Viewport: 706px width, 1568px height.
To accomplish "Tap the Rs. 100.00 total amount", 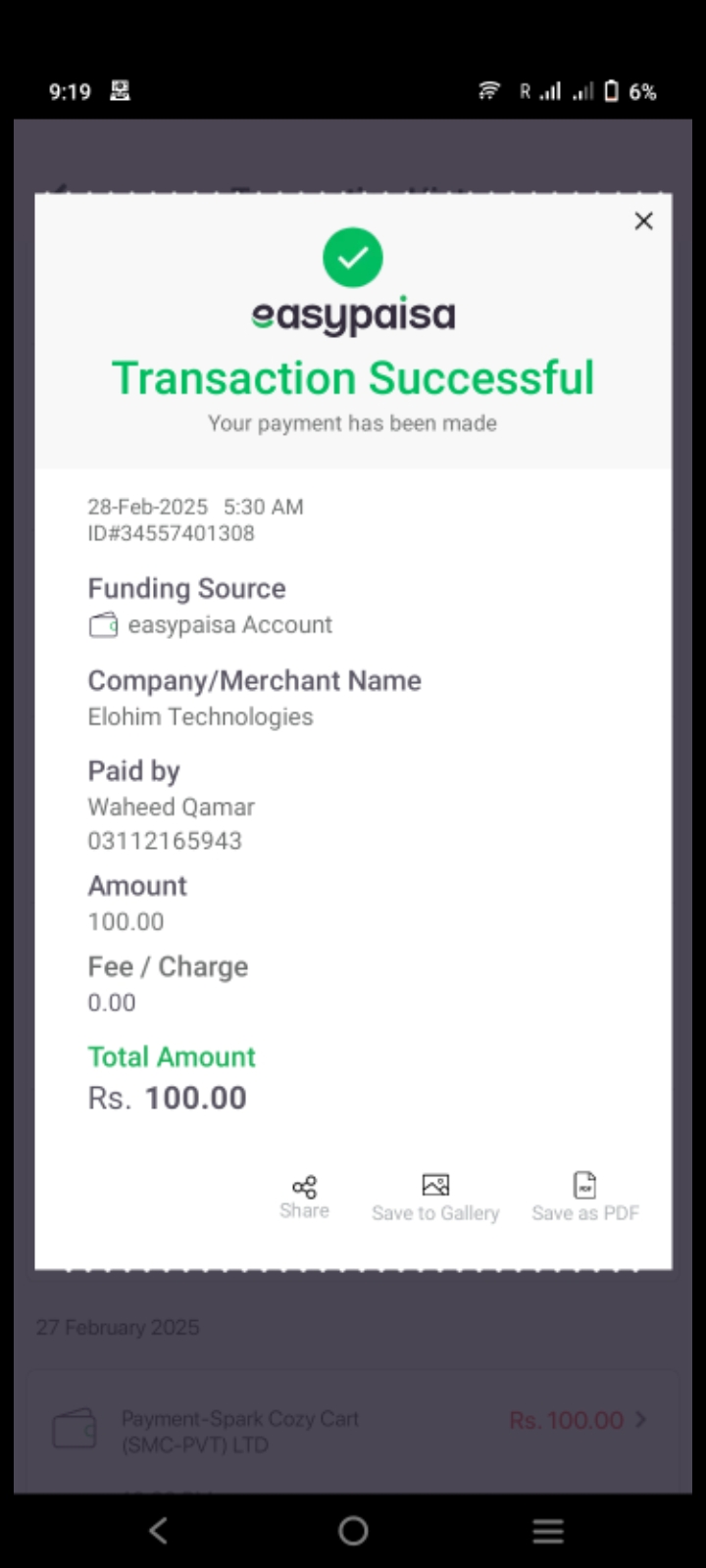I will pyautogui.click(x=168, y=1099).
